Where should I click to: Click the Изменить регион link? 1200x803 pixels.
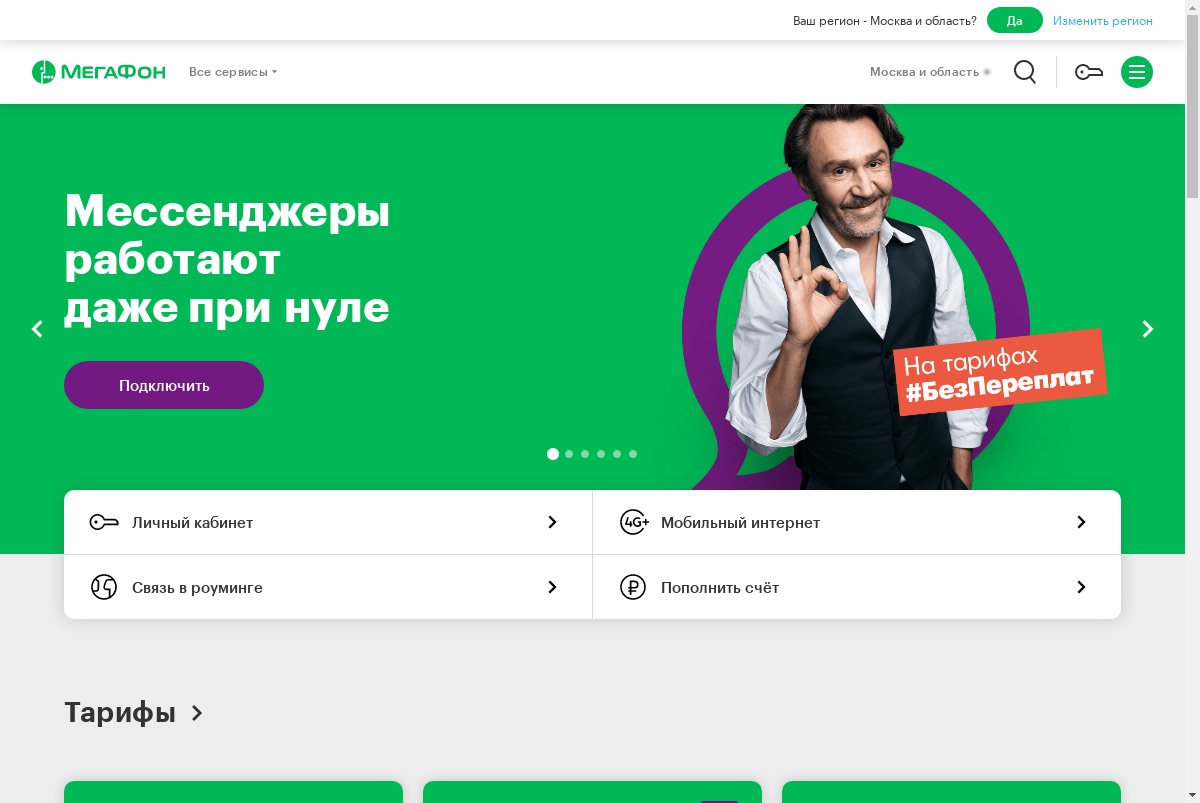pyautogui.click(x=1103, y=20)
